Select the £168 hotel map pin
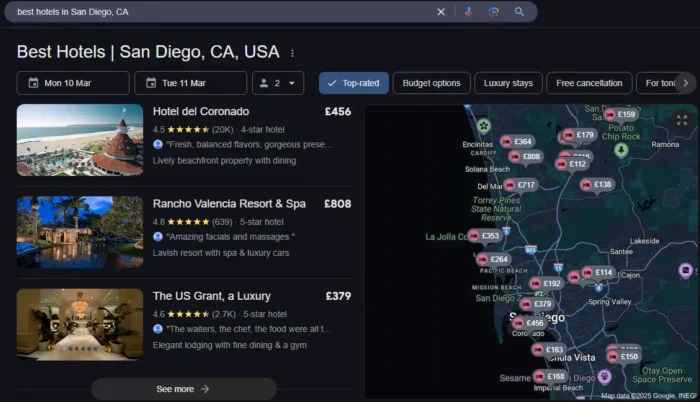The height and width of the screenshot is (402, 700). [x=550, y=377]
